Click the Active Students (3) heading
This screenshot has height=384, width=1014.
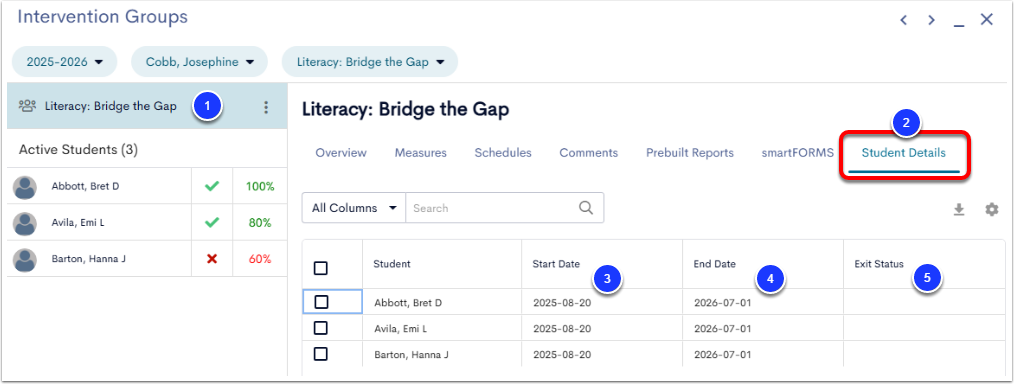(x=78, y=149)
